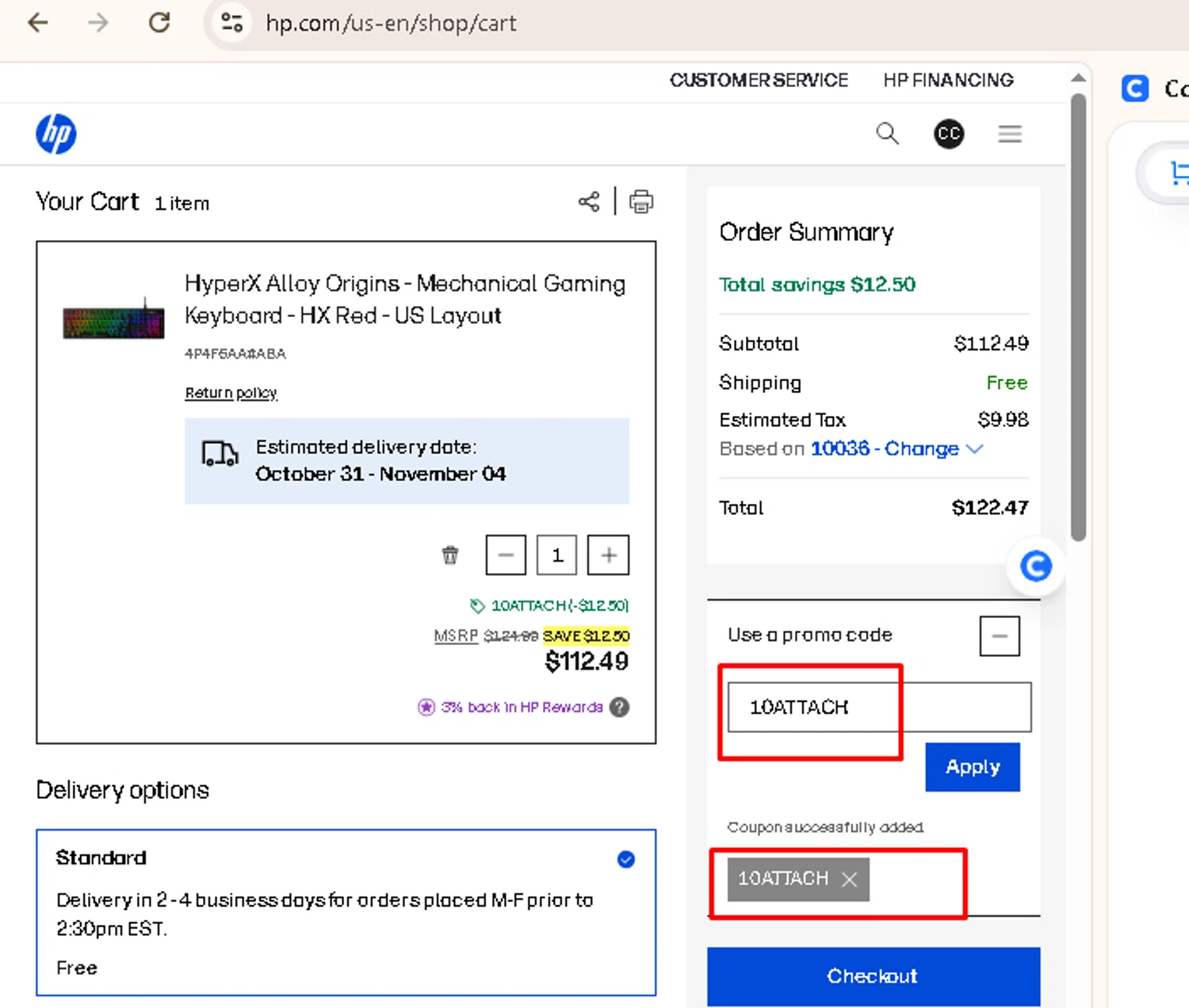Print the cart using printer icon
1189x1008 pixels.
641,202
